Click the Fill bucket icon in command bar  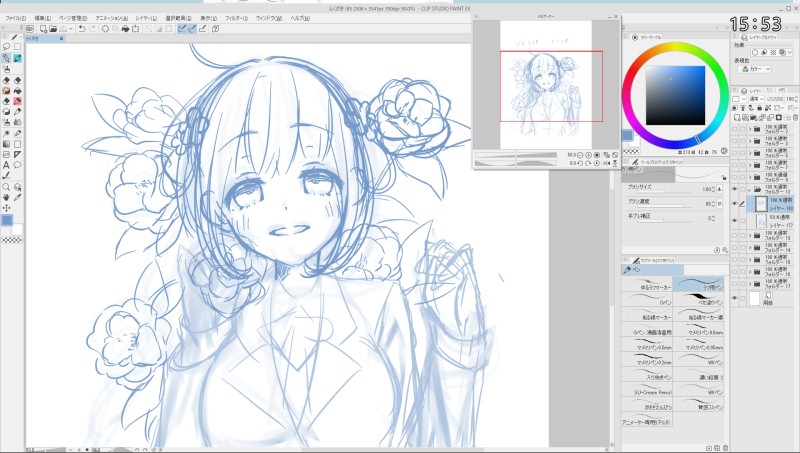pos(125,29)
